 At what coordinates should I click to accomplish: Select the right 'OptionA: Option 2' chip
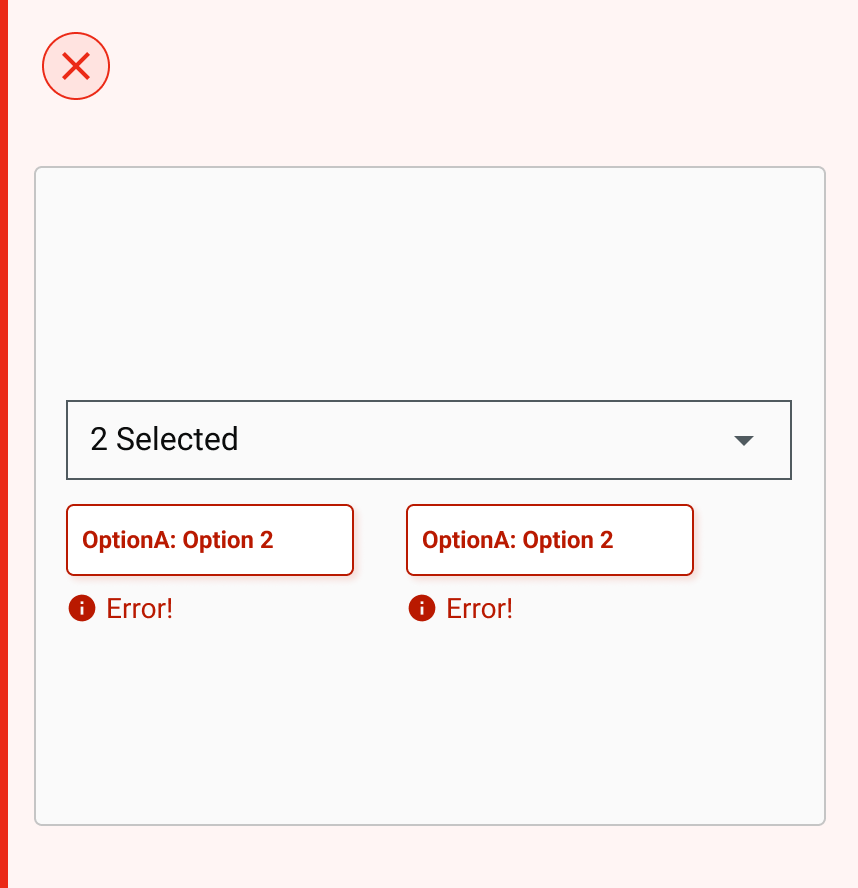(x=550, y=540)
